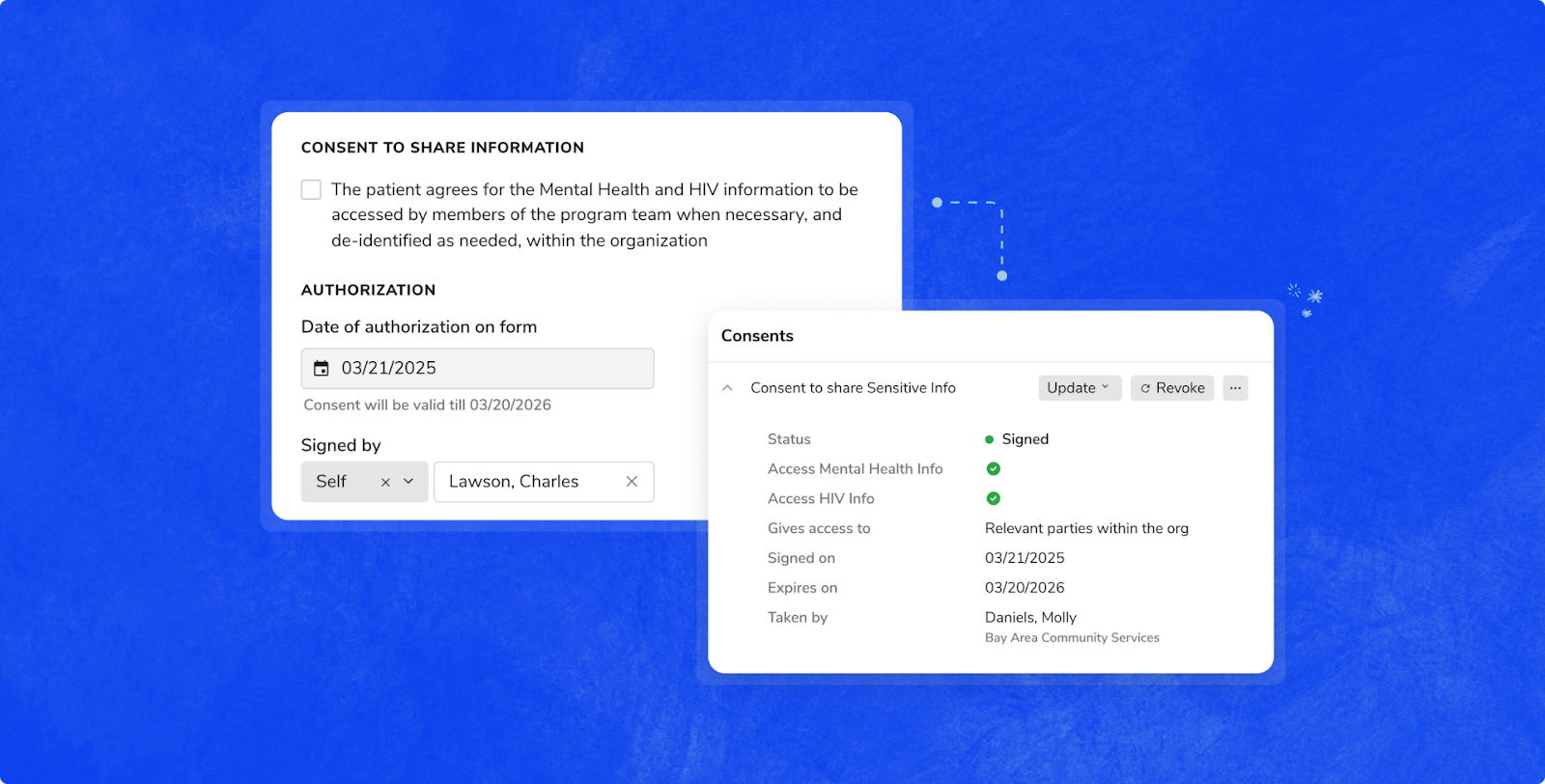The image size is (1545, 784).
Task: Click 'Consent will be valid till 03/20/2026' note
Action: point(427,406)
